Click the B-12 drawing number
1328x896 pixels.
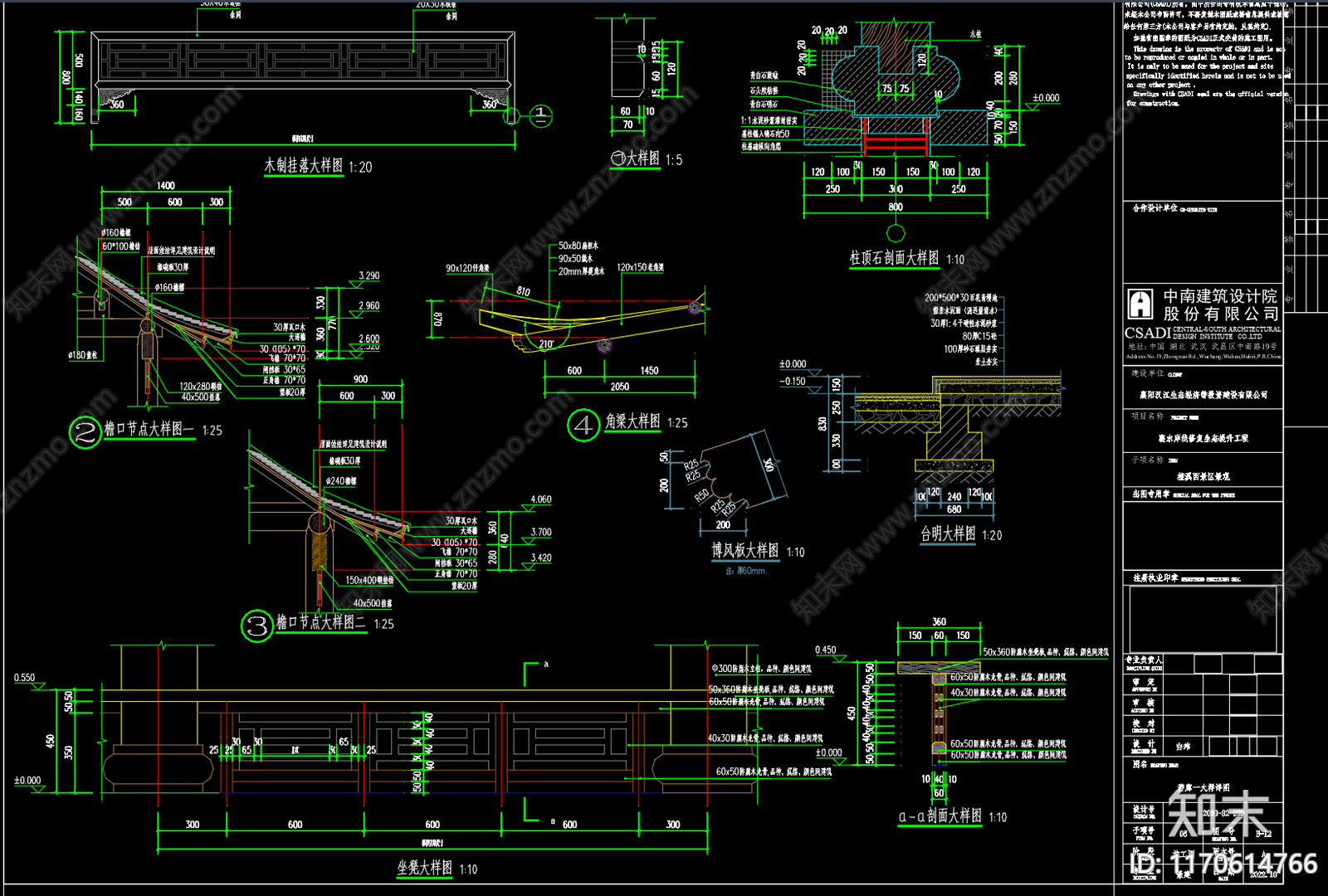[1263, 835]
